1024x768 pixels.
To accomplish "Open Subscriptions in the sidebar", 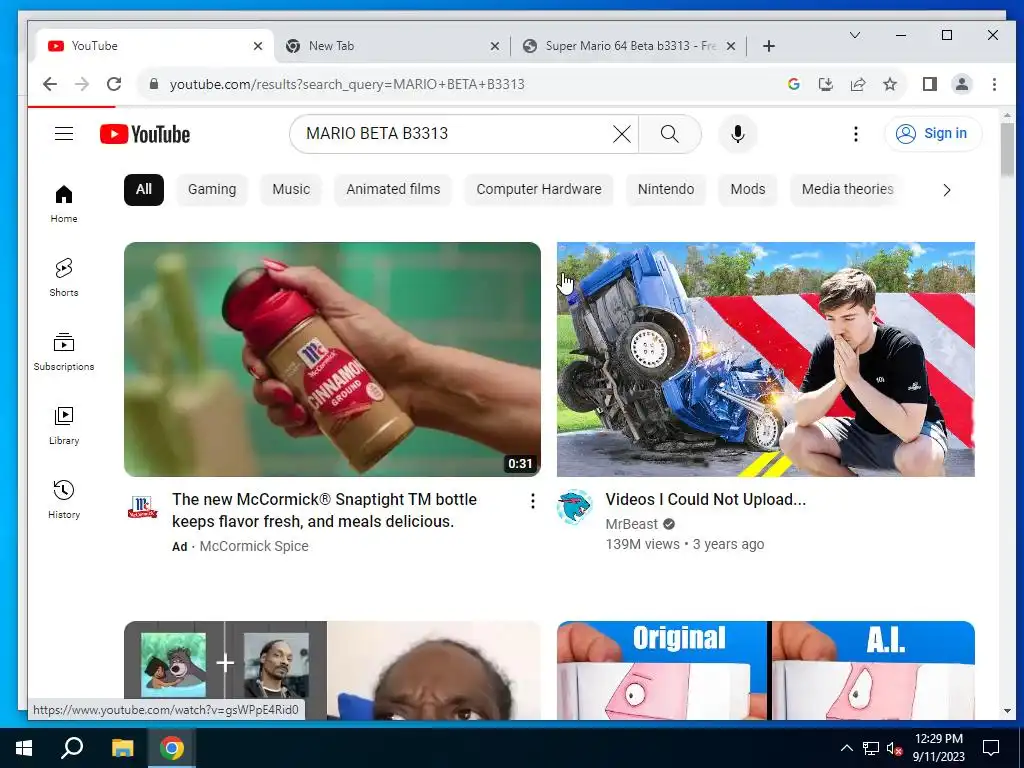I will click(x=64, y=351).
